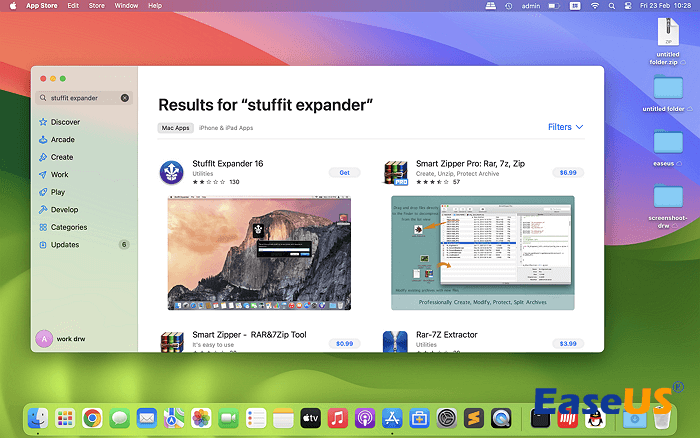The height and width of the screenshot is (438, 700).
Task: Open Updates with 6 pending
Action: (x=65, y=245)
